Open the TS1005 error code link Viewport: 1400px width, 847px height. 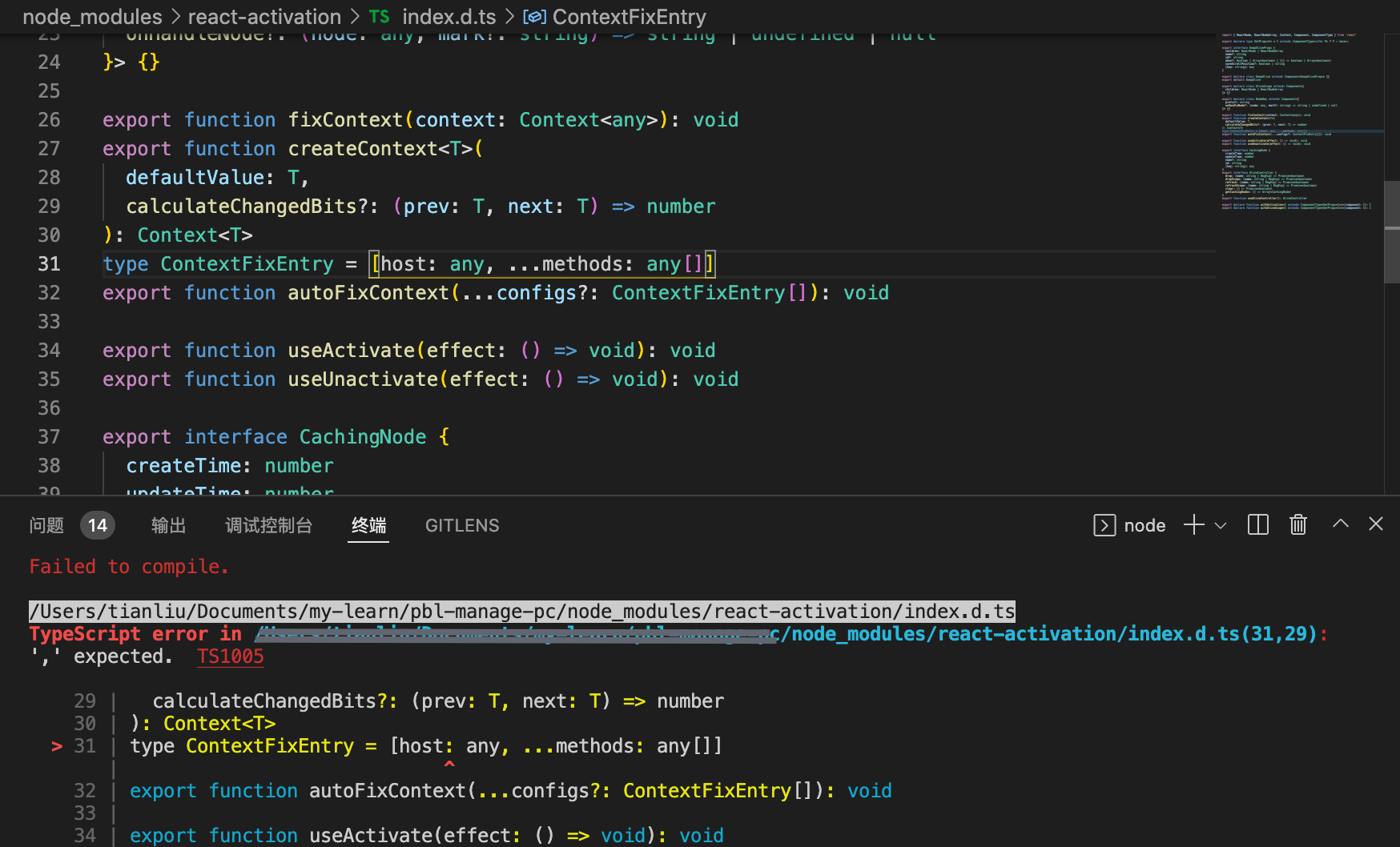coord(230,656)
